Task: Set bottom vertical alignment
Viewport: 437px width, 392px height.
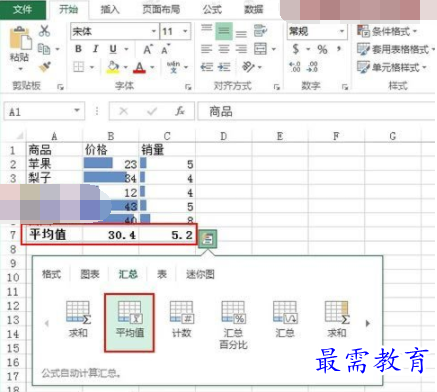Action: 241,33
